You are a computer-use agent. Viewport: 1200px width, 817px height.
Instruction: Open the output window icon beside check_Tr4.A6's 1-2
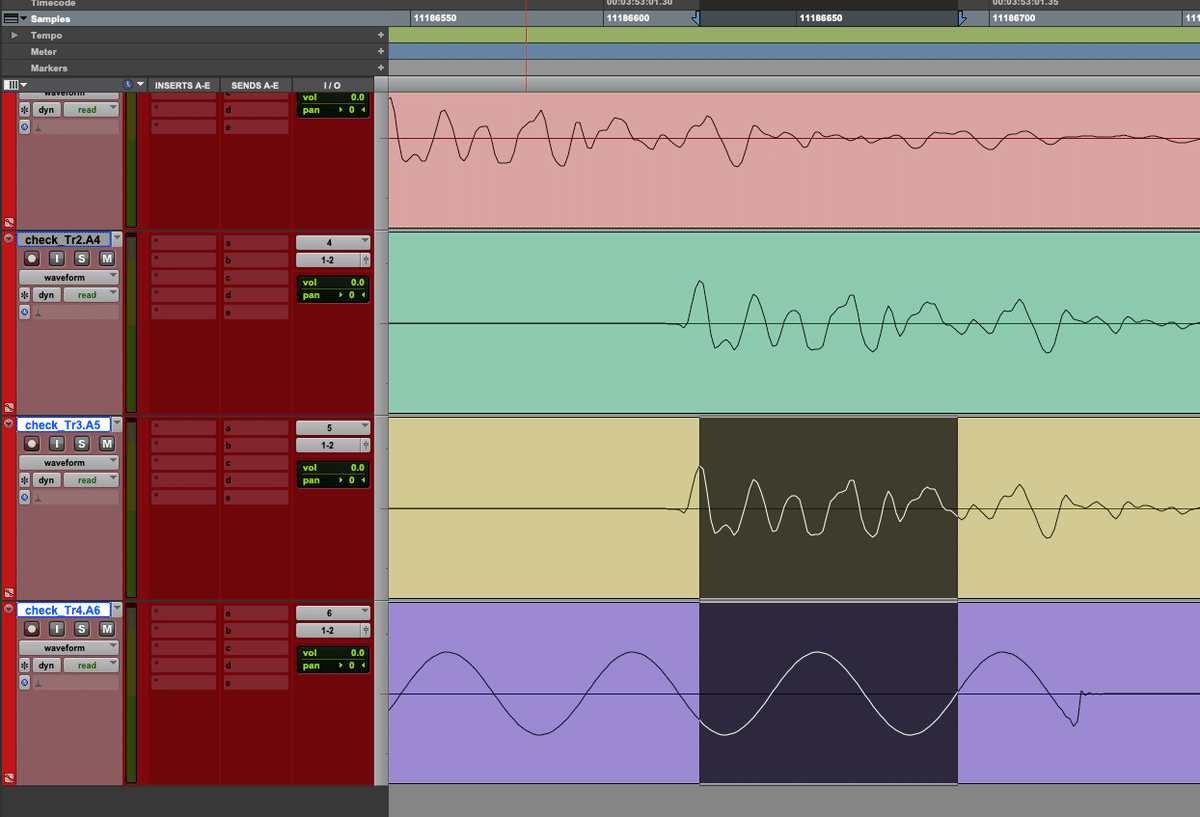tap(365, 631)
